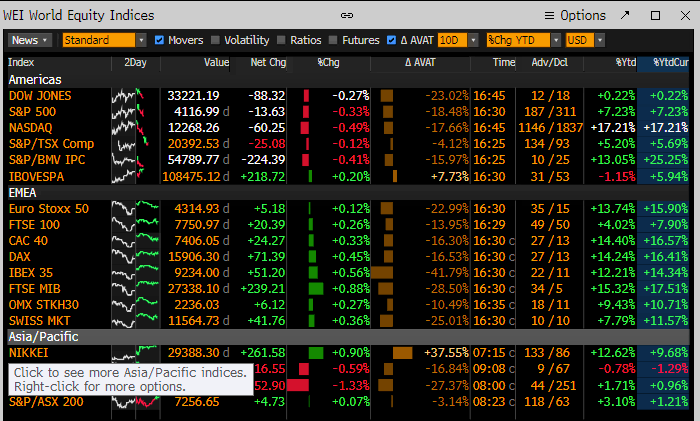Viewport: 700px width, 421px height.
Task: Click the Adv/Dcl column header
Action: pyautogui.click(x=550, y=63)
